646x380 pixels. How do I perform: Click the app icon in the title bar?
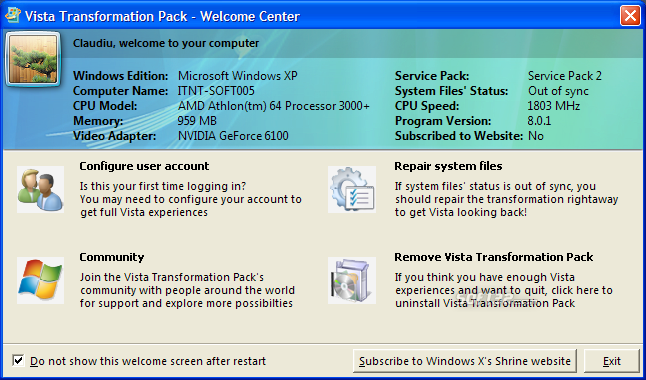click(x=12, y=16)
